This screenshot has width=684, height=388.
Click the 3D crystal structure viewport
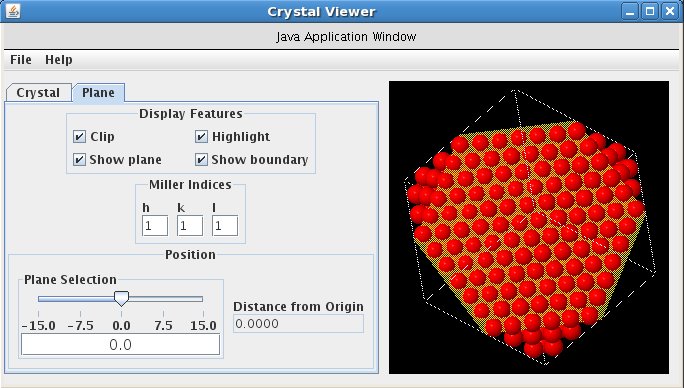pyautogui.click(x=529, y=227)
